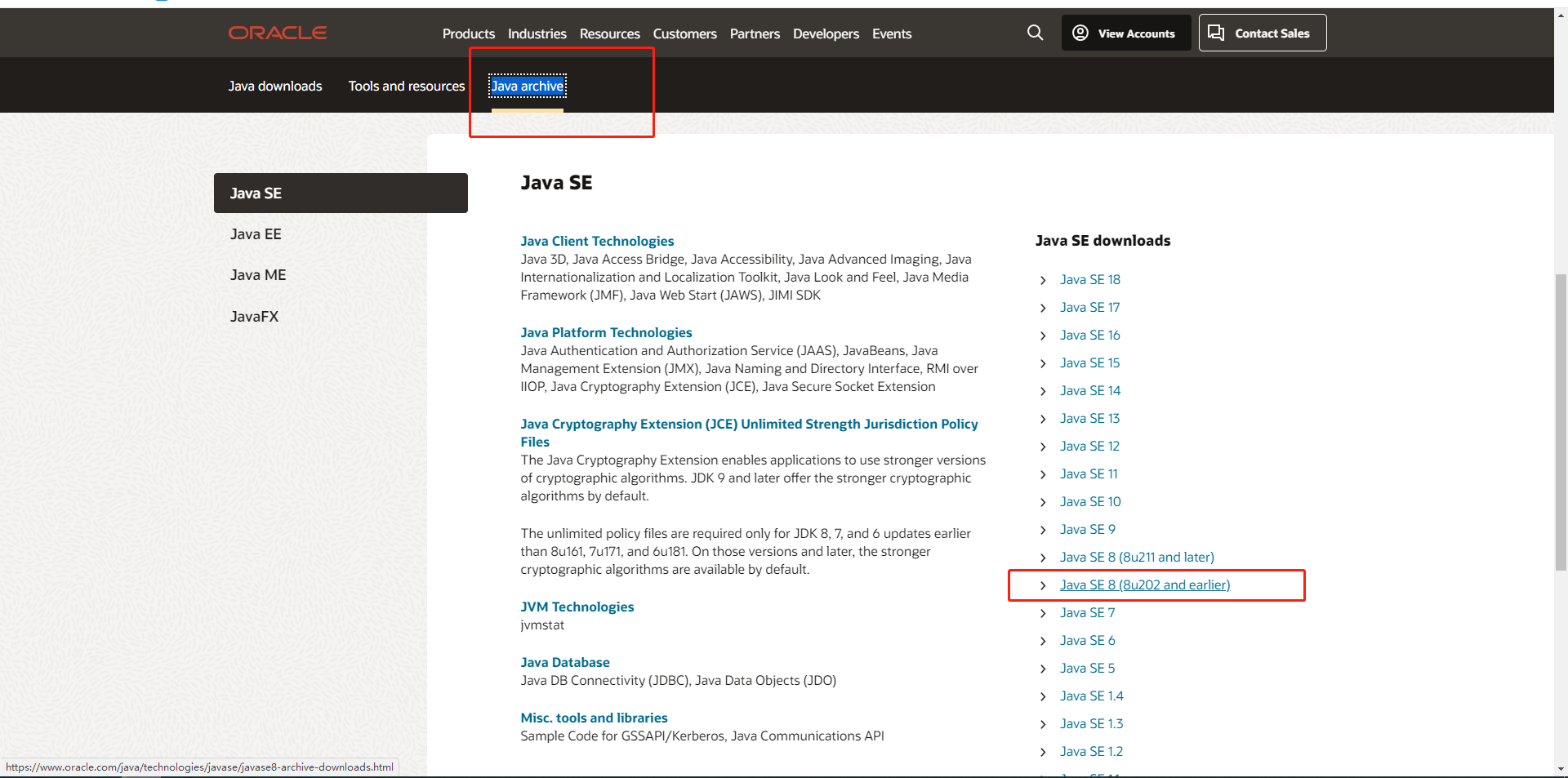Screen dimensions: 1568x778
Task: Open the Events menu
Action: click(892, 33)
